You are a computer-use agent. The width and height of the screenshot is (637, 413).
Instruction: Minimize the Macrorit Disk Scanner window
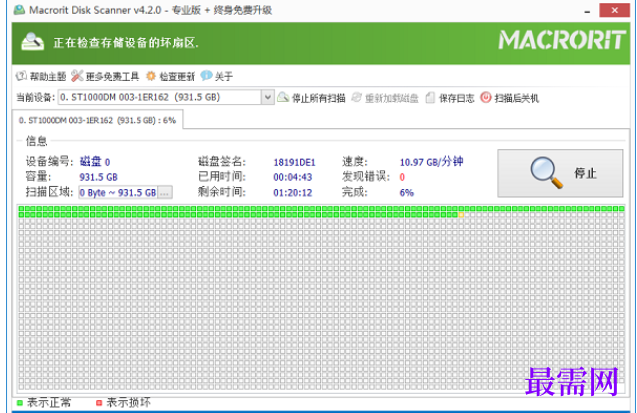tap(587, 10)
